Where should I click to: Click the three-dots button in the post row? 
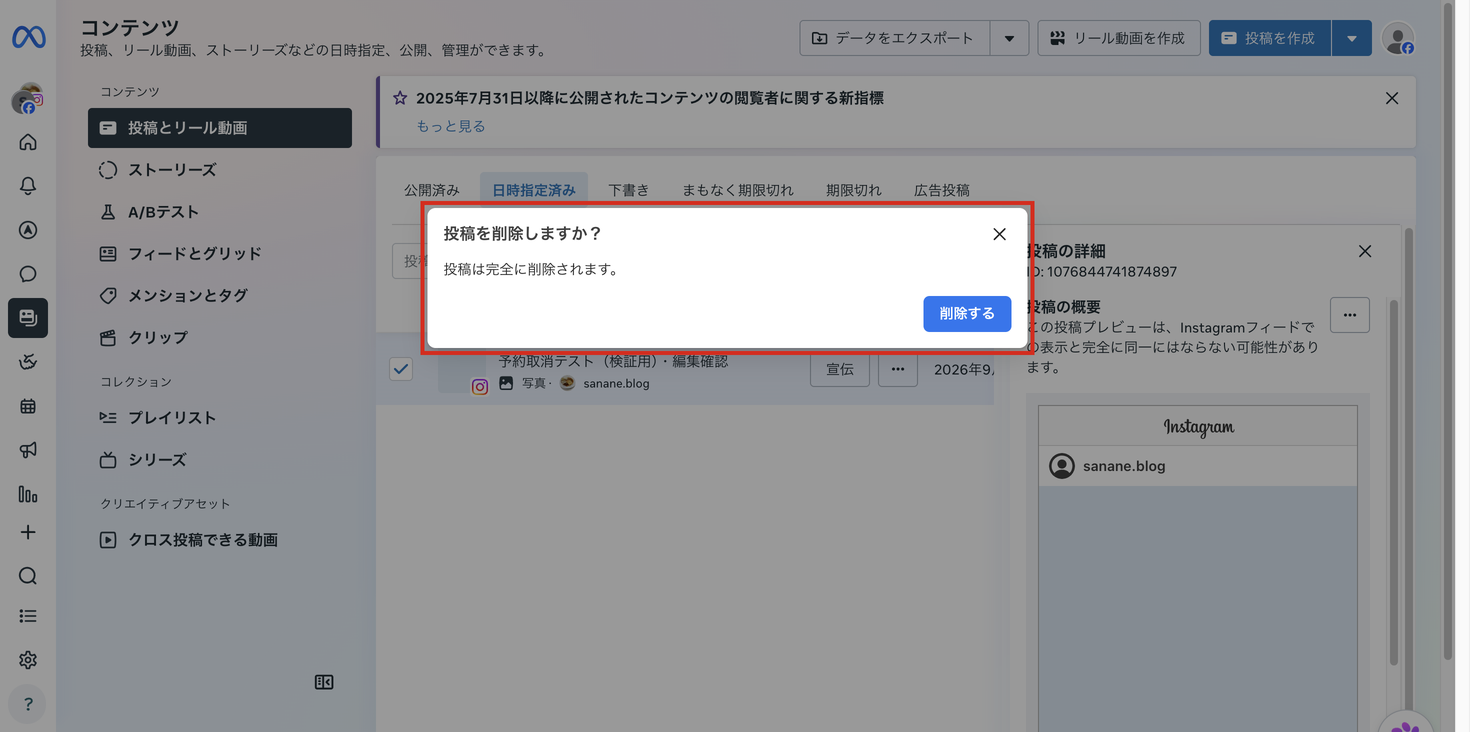click(x=898, y=369)
